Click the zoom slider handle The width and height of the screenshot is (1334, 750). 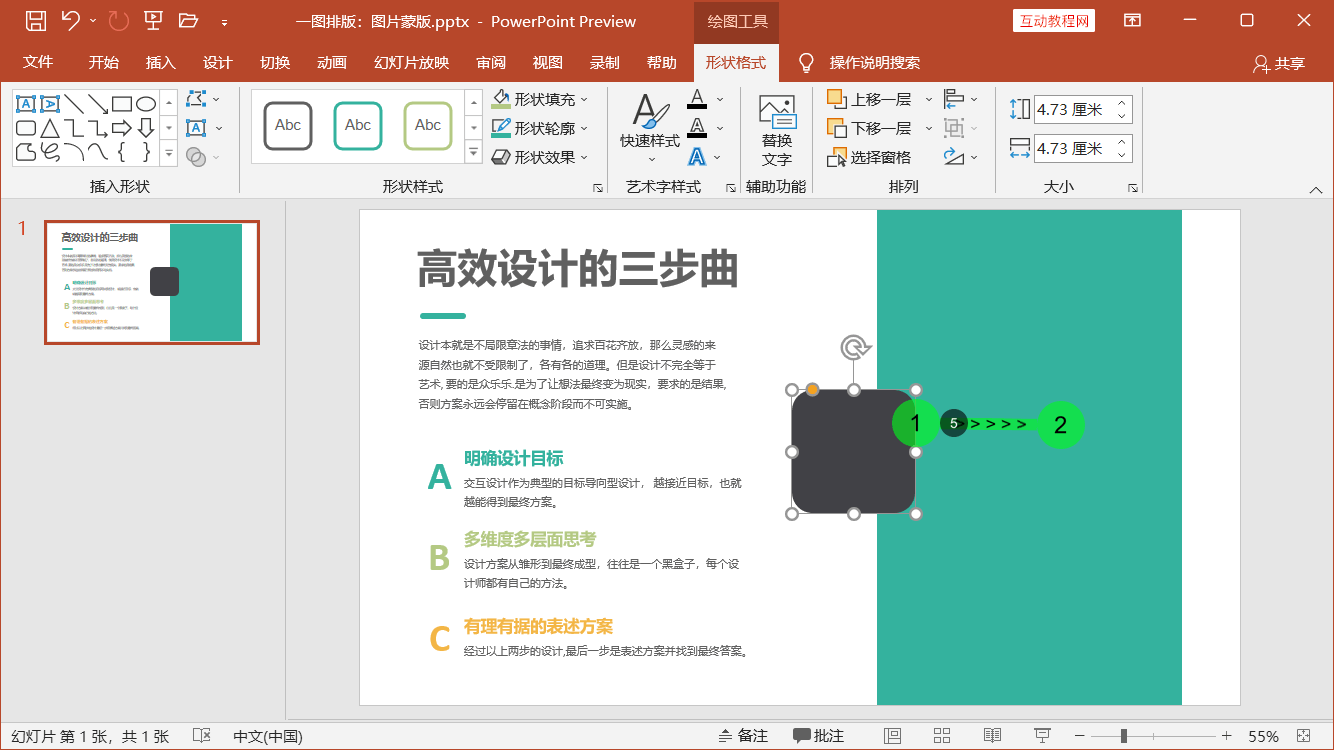pos(1124,736)
